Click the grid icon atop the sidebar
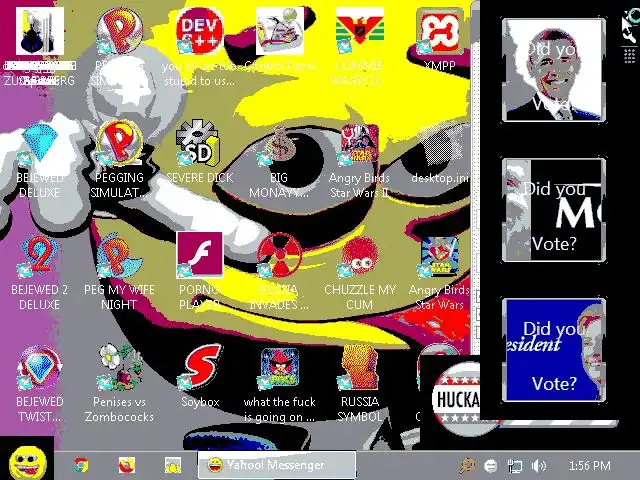The image size is (640, 480). tap(629, 56)
